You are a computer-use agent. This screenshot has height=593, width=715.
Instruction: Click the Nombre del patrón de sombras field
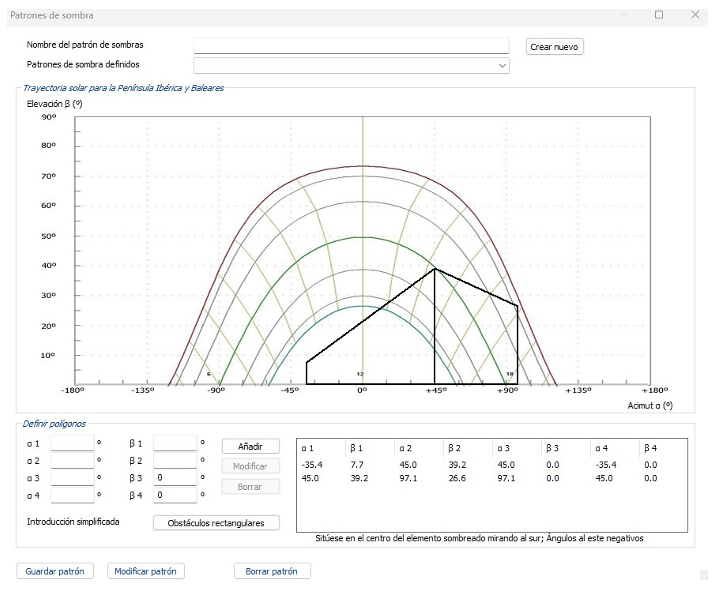point(351,46)
